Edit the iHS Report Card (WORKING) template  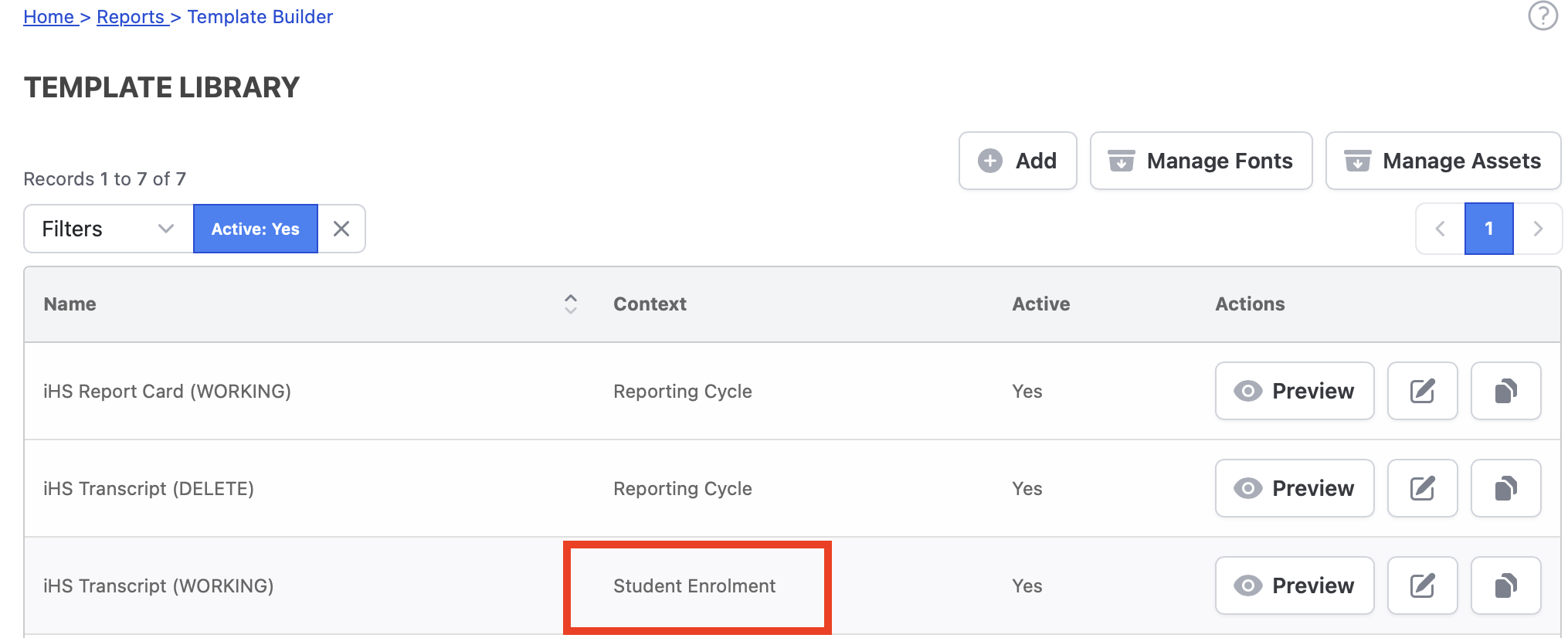click(x=1422, y=391)
